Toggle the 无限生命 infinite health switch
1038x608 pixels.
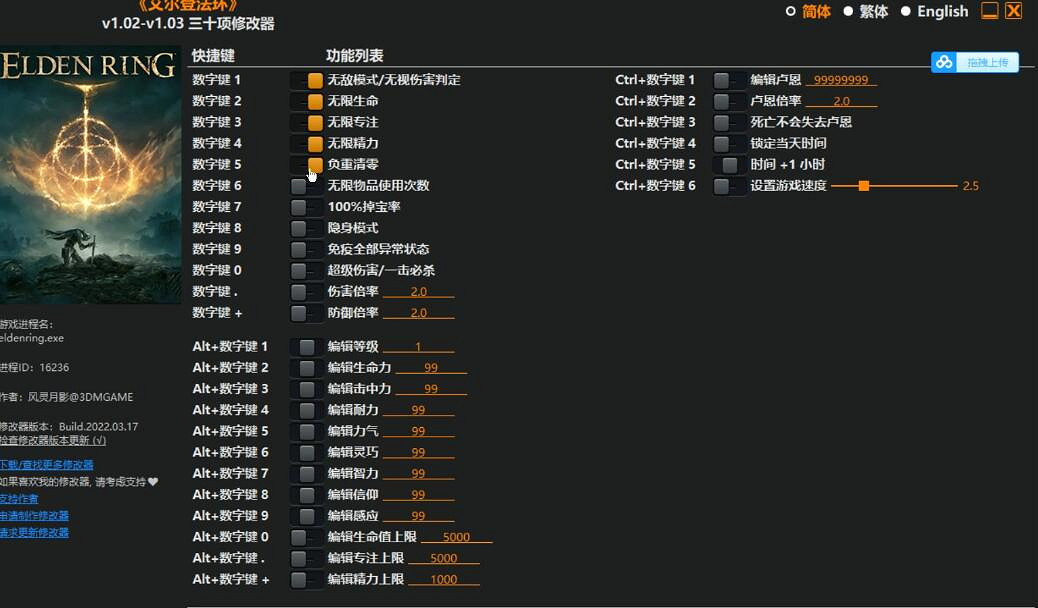point(308,100)
